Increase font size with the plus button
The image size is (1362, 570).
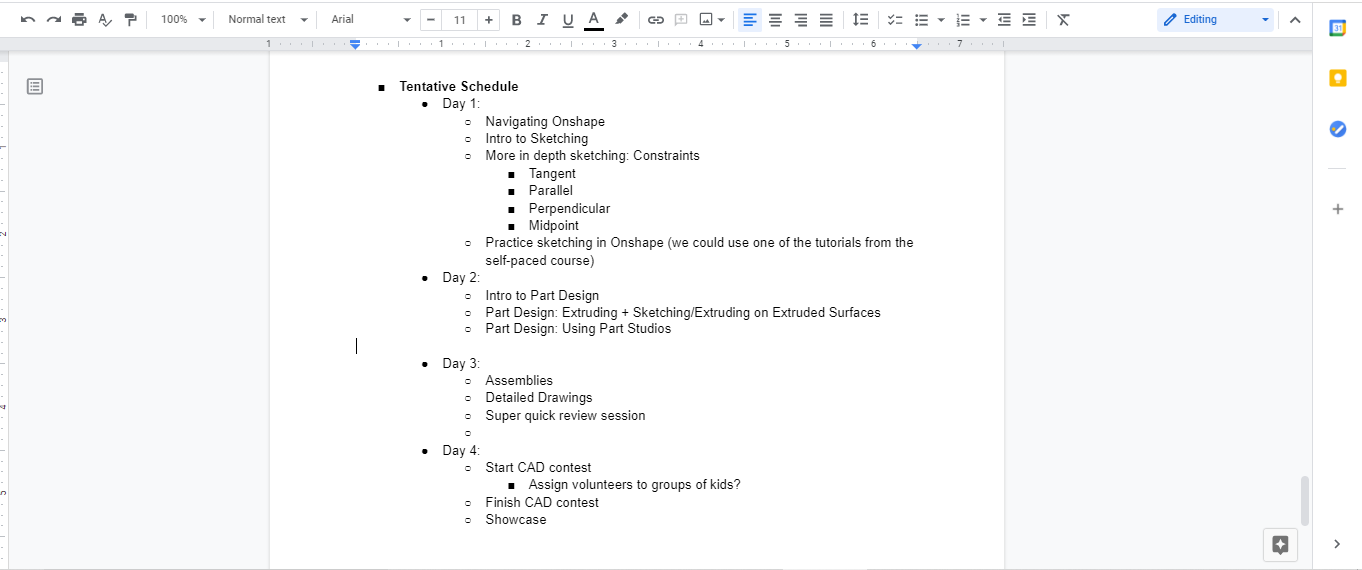[x=489, y=19]
